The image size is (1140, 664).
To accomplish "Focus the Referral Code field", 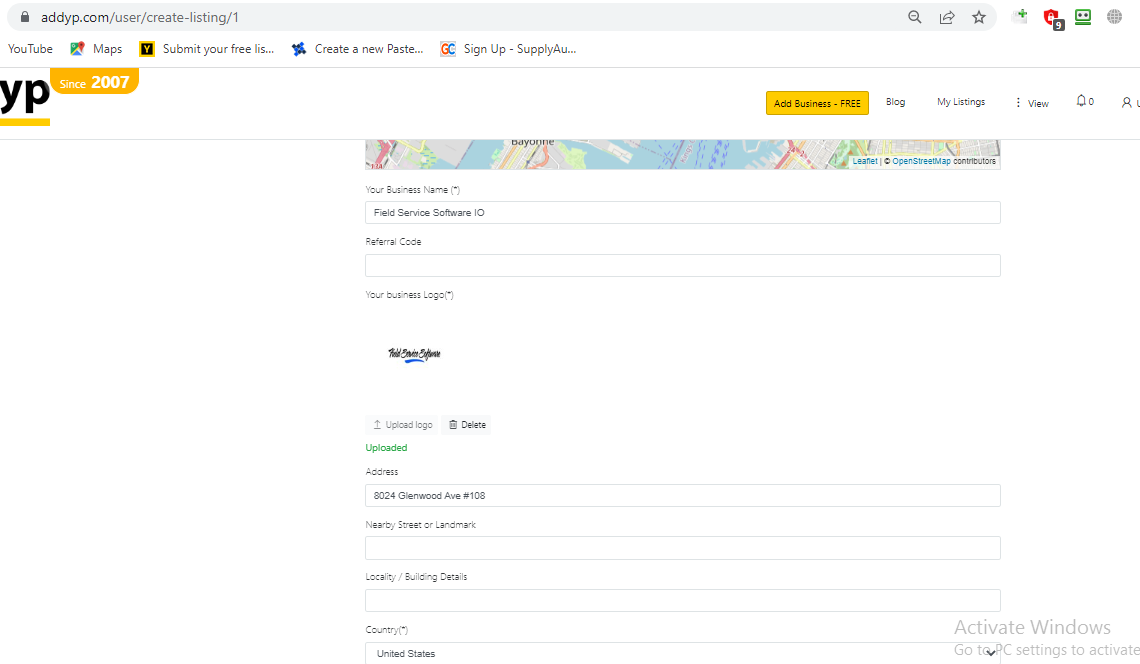I will point(683,265).
